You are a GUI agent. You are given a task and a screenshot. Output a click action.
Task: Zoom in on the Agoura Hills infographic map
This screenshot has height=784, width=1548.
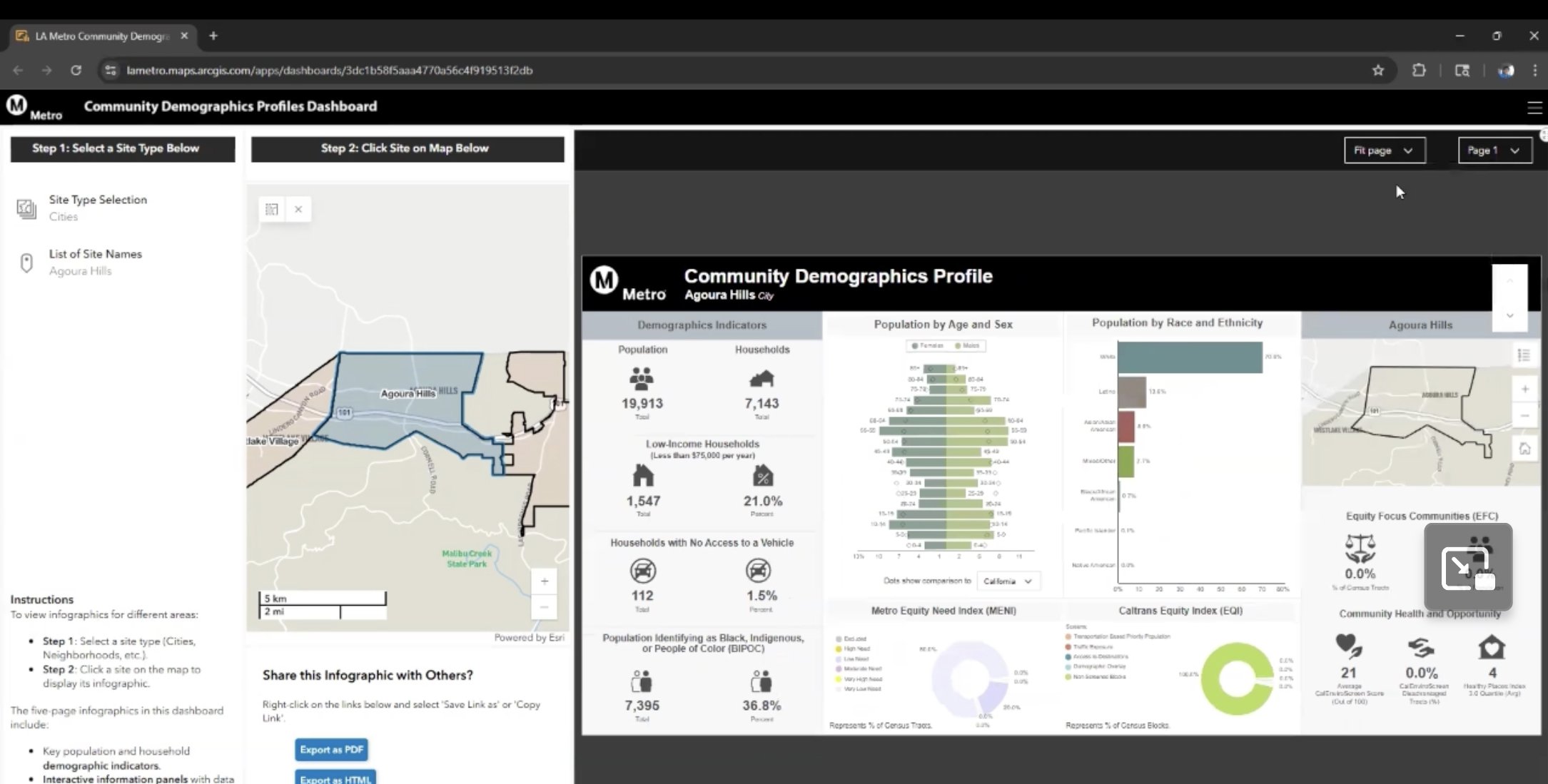(x=1524, y=389)
